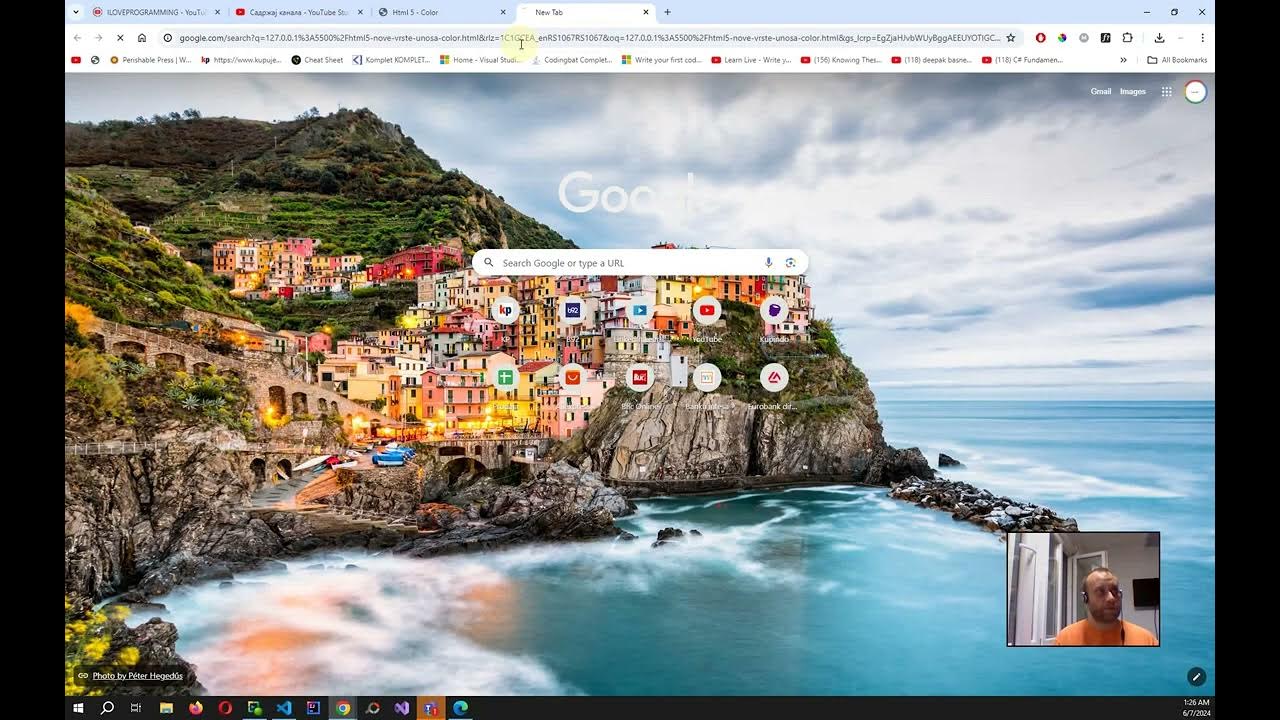This screenshot has height=720, width=1280.
Task: Open Task View in the taskbar
Action: pos(136,708)
